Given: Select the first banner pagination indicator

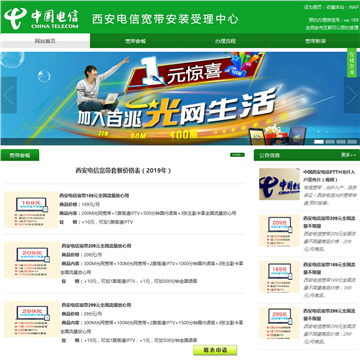Looking at the screenshot, I should tap(319, 142).
